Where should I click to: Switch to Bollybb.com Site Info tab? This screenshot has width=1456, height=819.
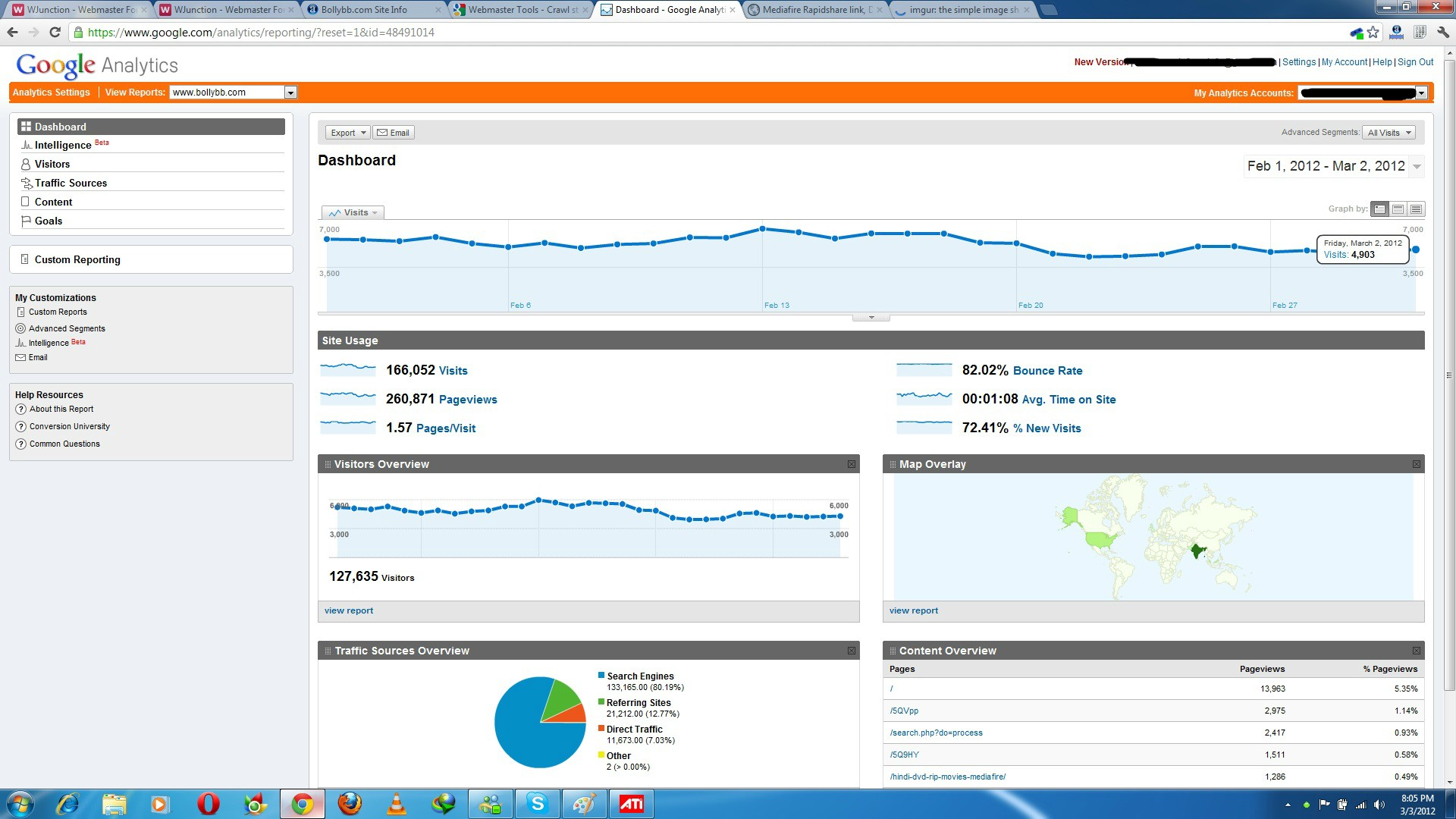click(372, 10)
